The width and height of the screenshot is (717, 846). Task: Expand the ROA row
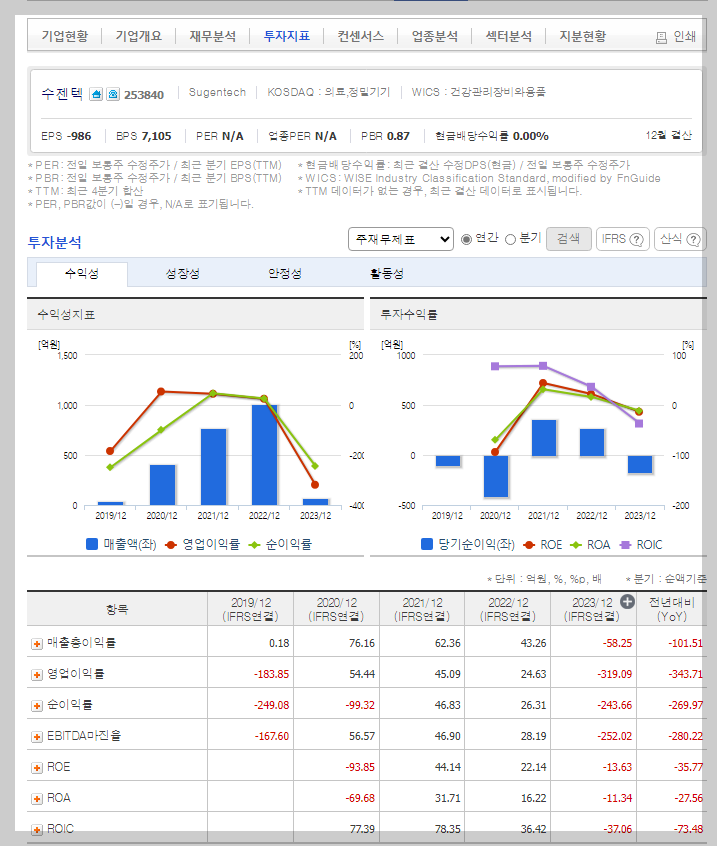(x=37, y=799)
